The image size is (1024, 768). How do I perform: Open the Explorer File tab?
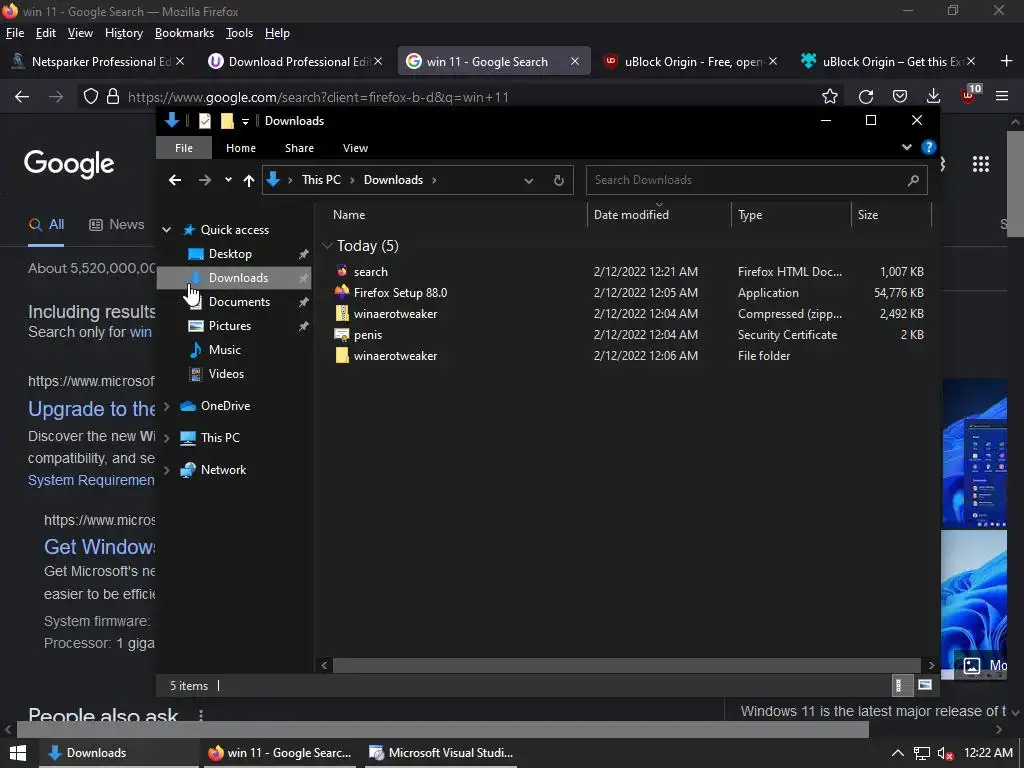coord(184,148)
